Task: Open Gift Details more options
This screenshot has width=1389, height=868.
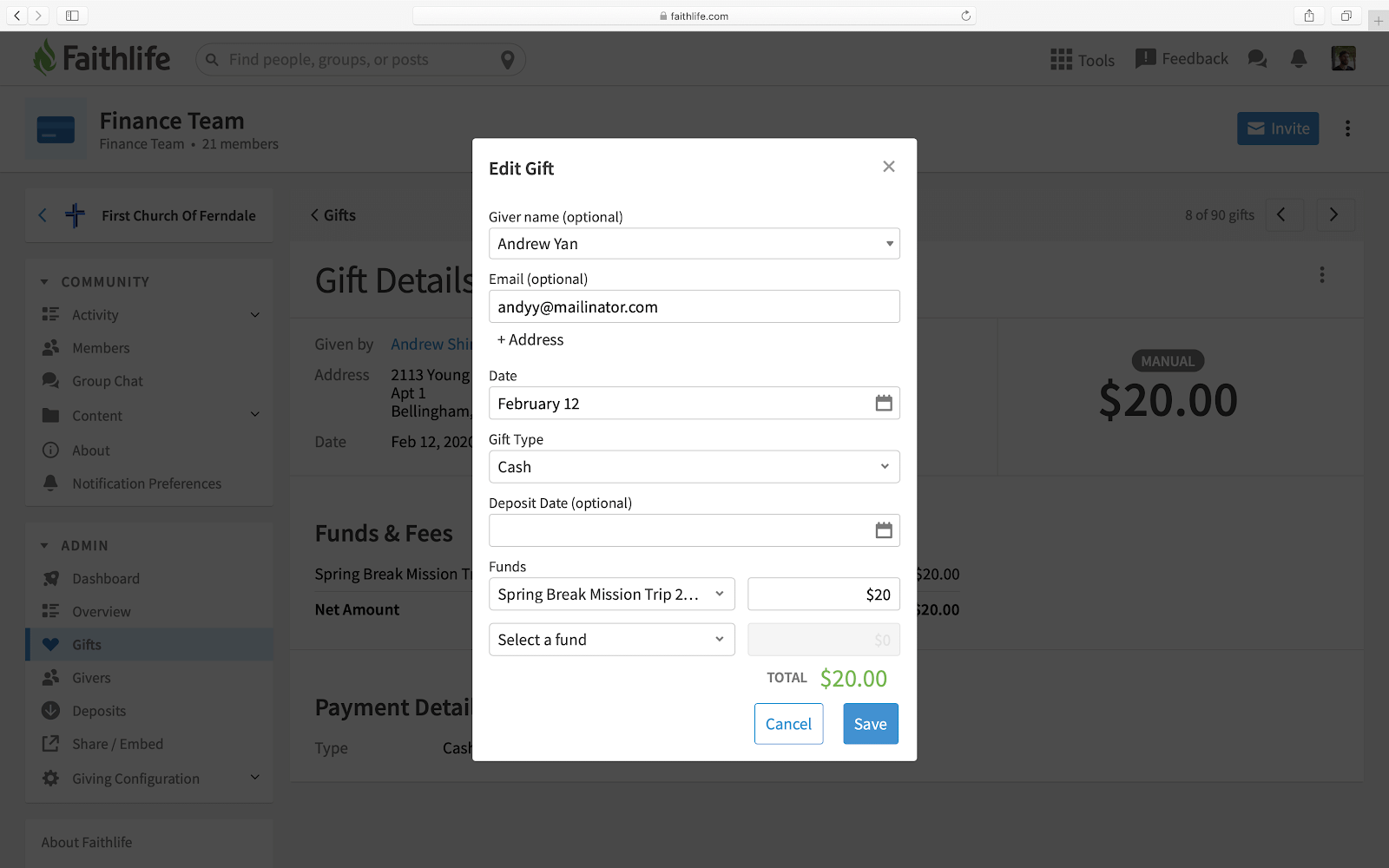Action: pyautogui.click(x=1322, y=275)
